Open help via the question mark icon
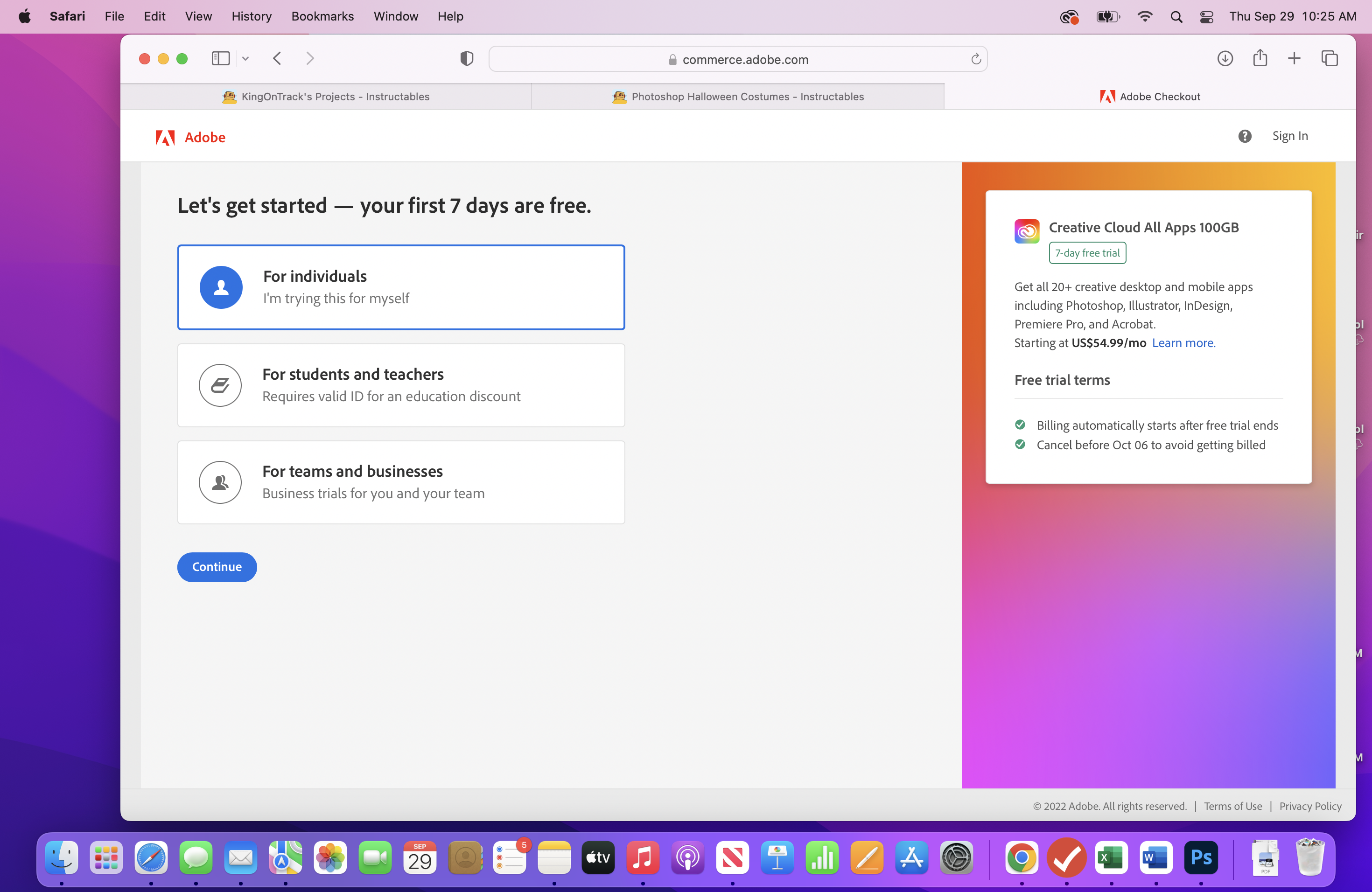 1245,136
